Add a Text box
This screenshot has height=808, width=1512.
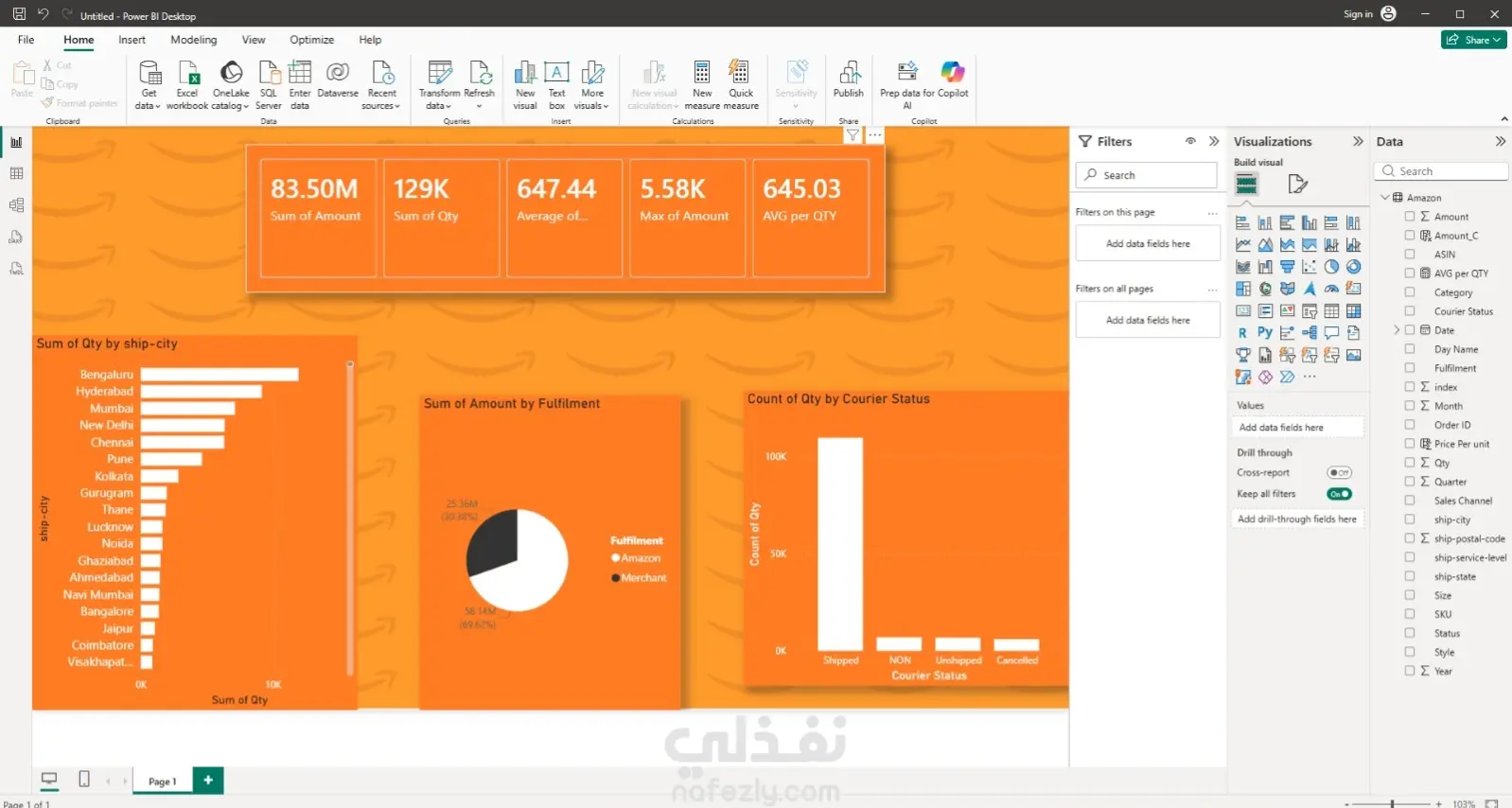(x=556, y=85)
